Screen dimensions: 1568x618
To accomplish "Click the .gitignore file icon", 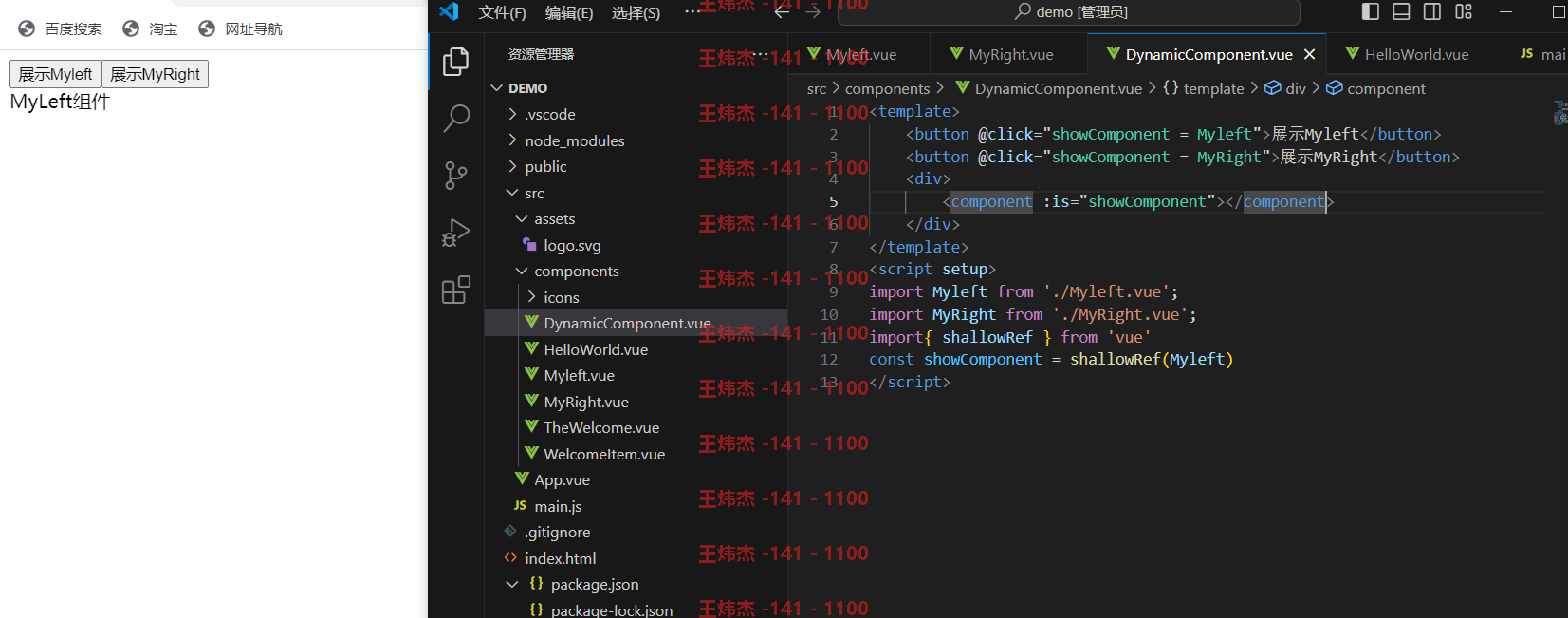I will [510, 532].
